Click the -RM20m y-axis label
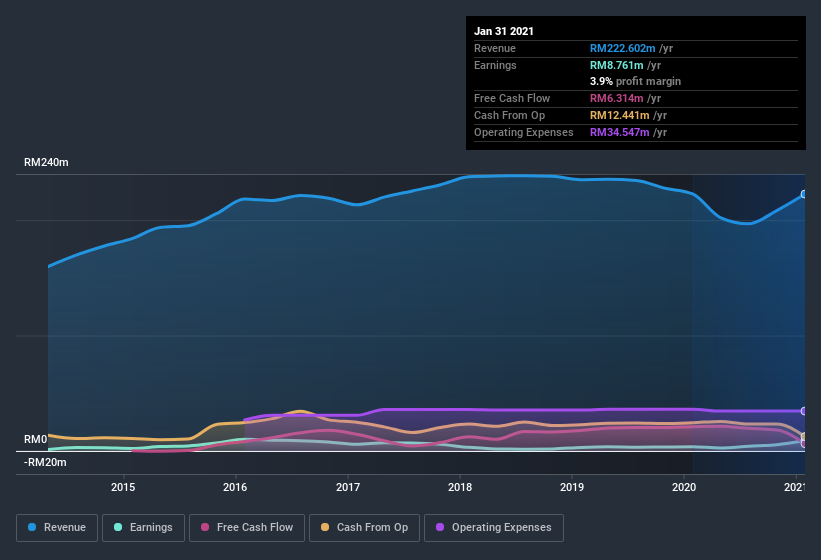This screenshot has width=821, height=560. click(45, 462)
